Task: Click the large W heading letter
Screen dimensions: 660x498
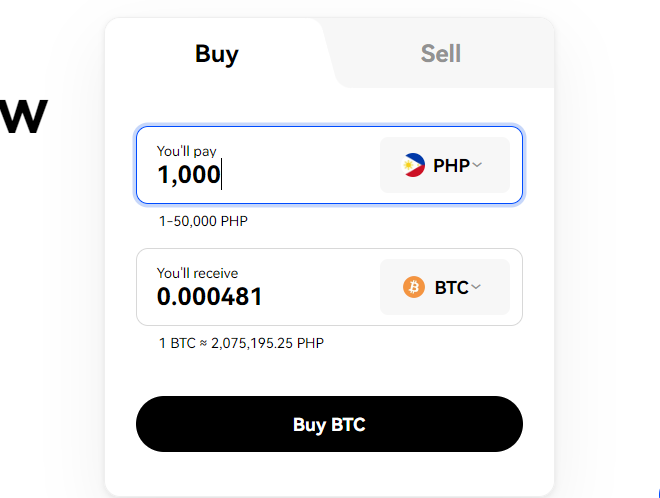Action: [24, 116]
